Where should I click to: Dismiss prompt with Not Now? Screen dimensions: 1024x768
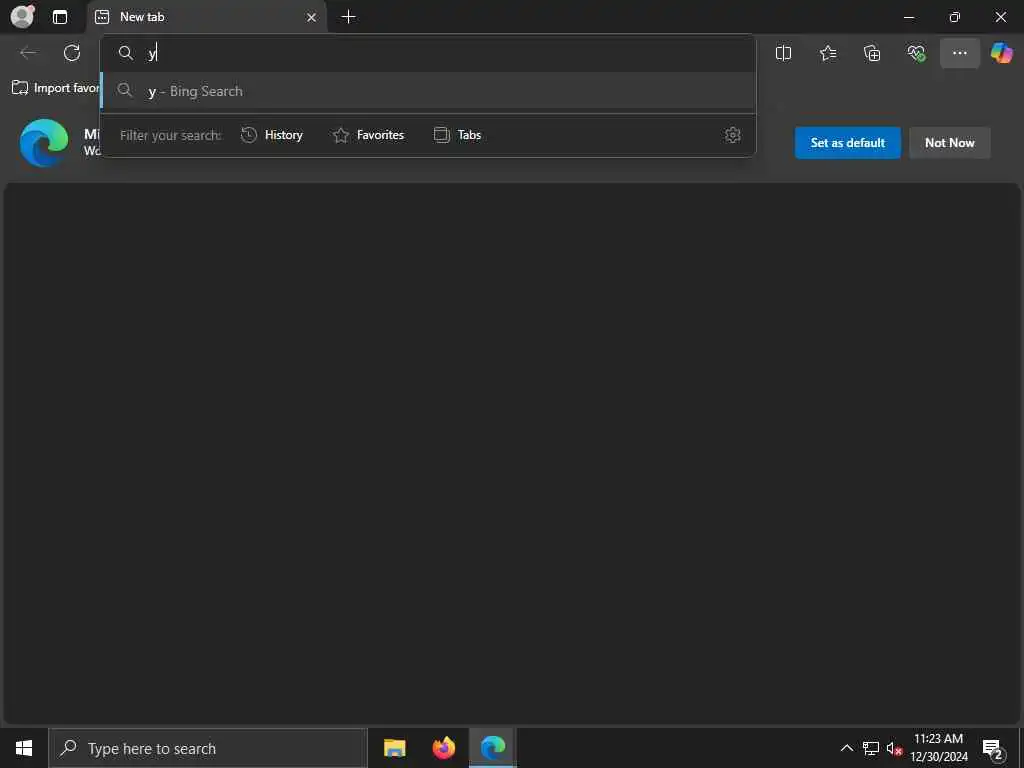(x=950, y=143)
